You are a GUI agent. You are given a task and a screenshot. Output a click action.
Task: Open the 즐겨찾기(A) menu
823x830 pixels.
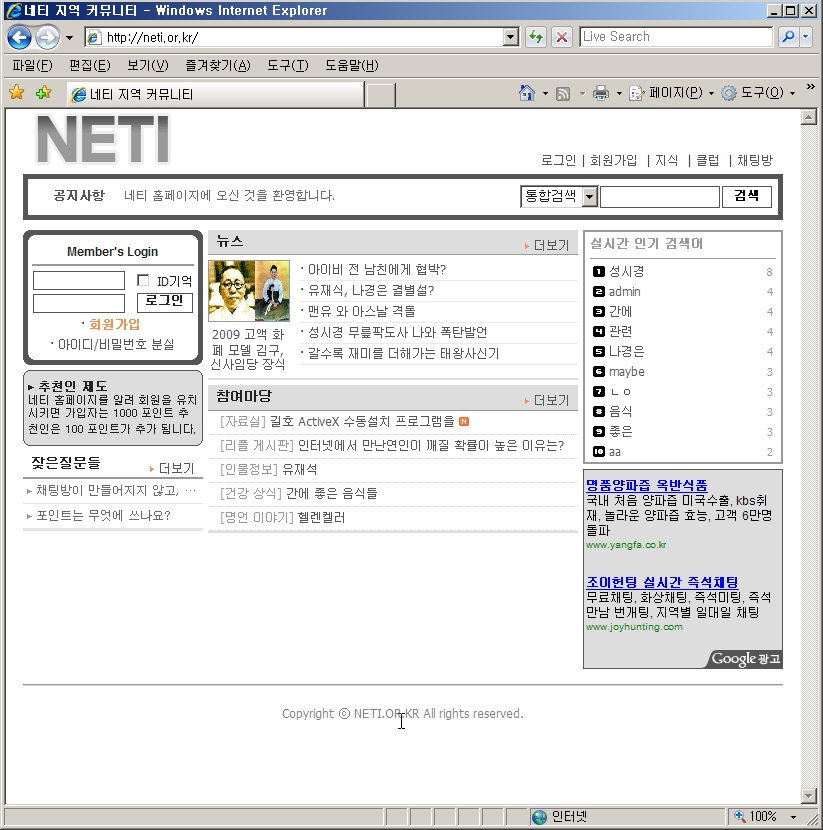[x=218, y=66]
